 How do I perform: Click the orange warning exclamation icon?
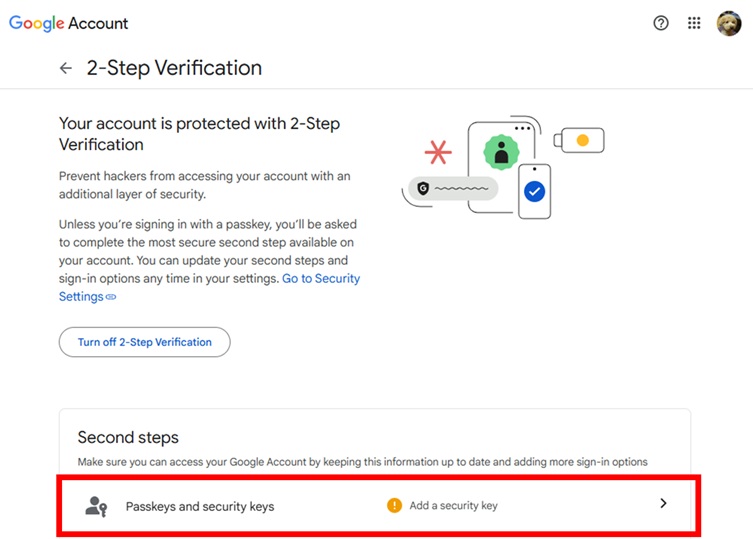pos(394,505)
